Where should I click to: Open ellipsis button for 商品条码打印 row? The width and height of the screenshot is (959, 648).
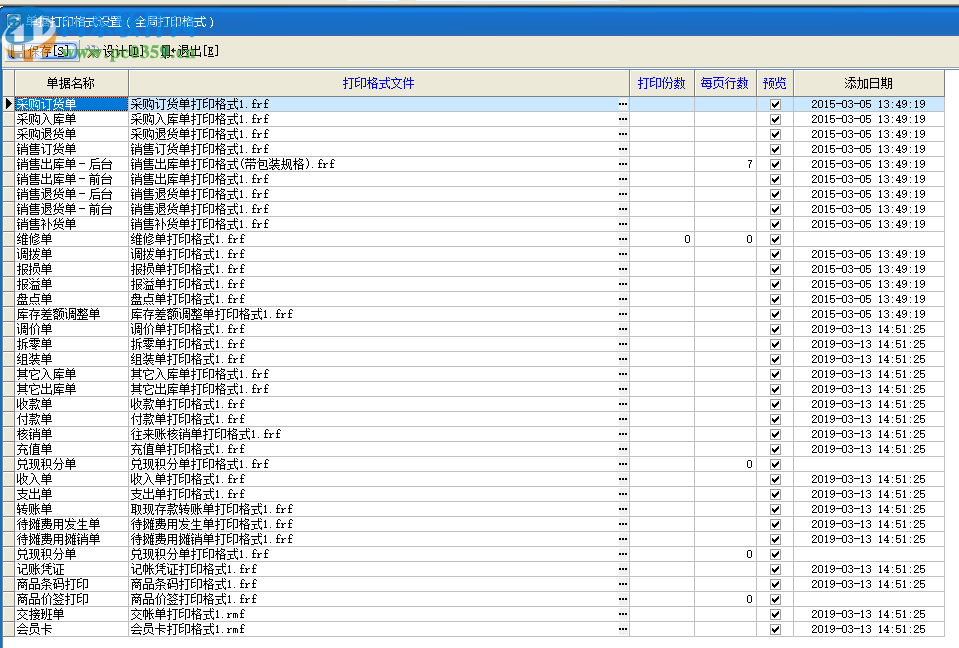pyautogui.click(x=623, y=584)
